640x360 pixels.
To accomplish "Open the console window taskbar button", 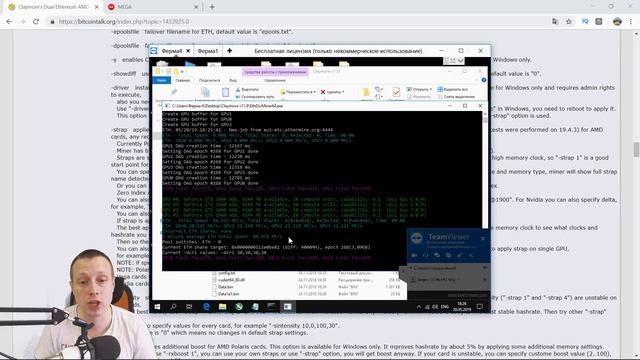I will tap(287, 307).
